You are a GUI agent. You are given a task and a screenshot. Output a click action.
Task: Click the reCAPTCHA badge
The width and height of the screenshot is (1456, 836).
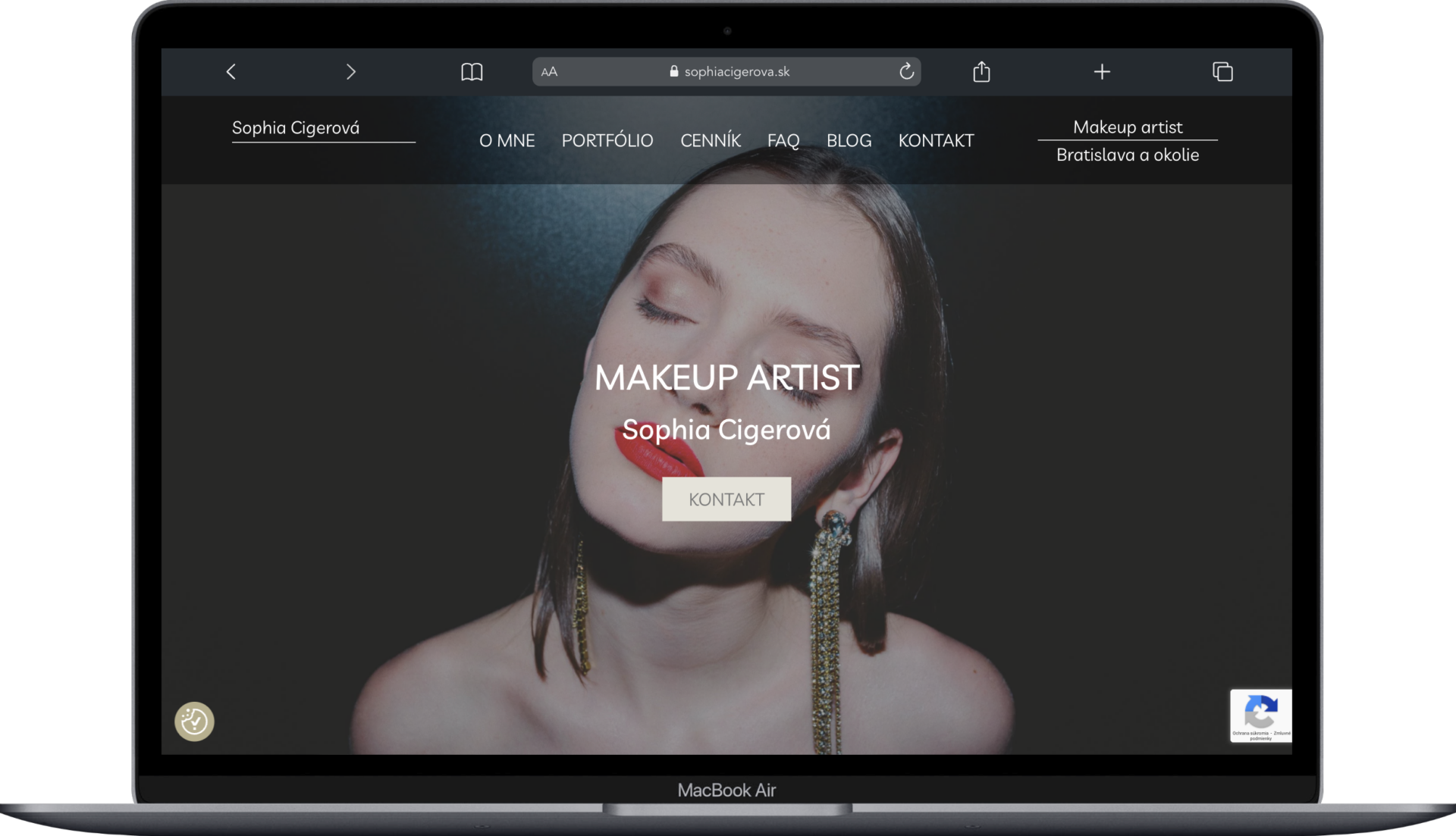[1260, 715]
